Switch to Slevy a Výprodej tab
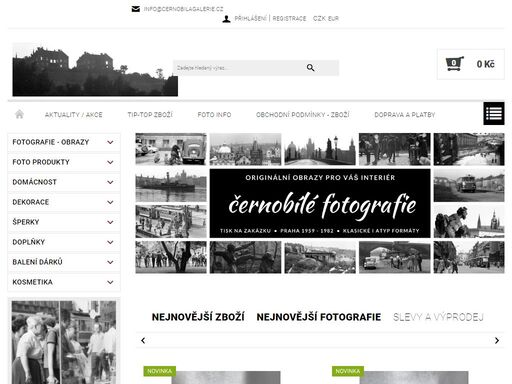 tap(438, 317)
